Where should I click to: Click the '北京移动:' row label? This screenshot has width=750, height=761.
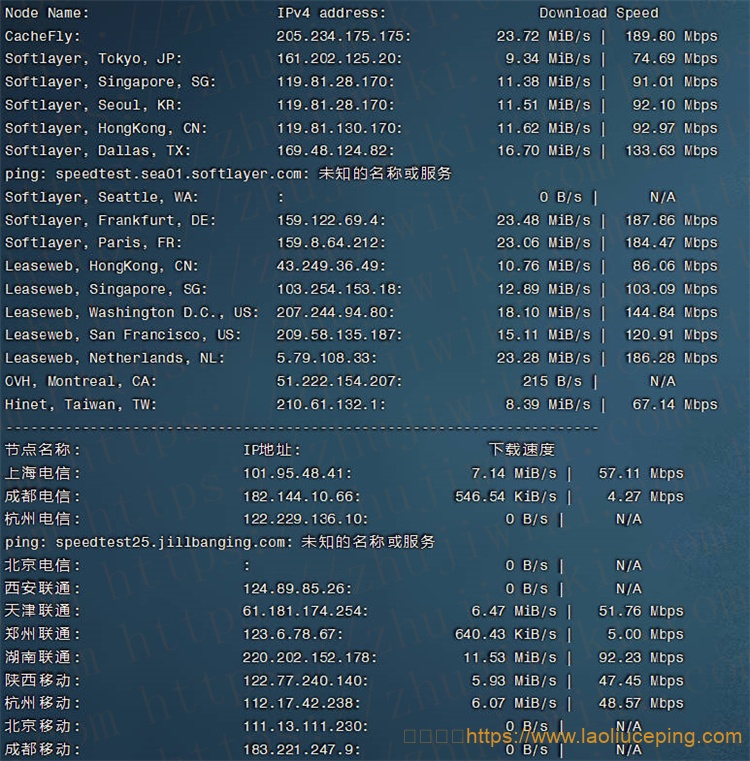tap(42, 727)
